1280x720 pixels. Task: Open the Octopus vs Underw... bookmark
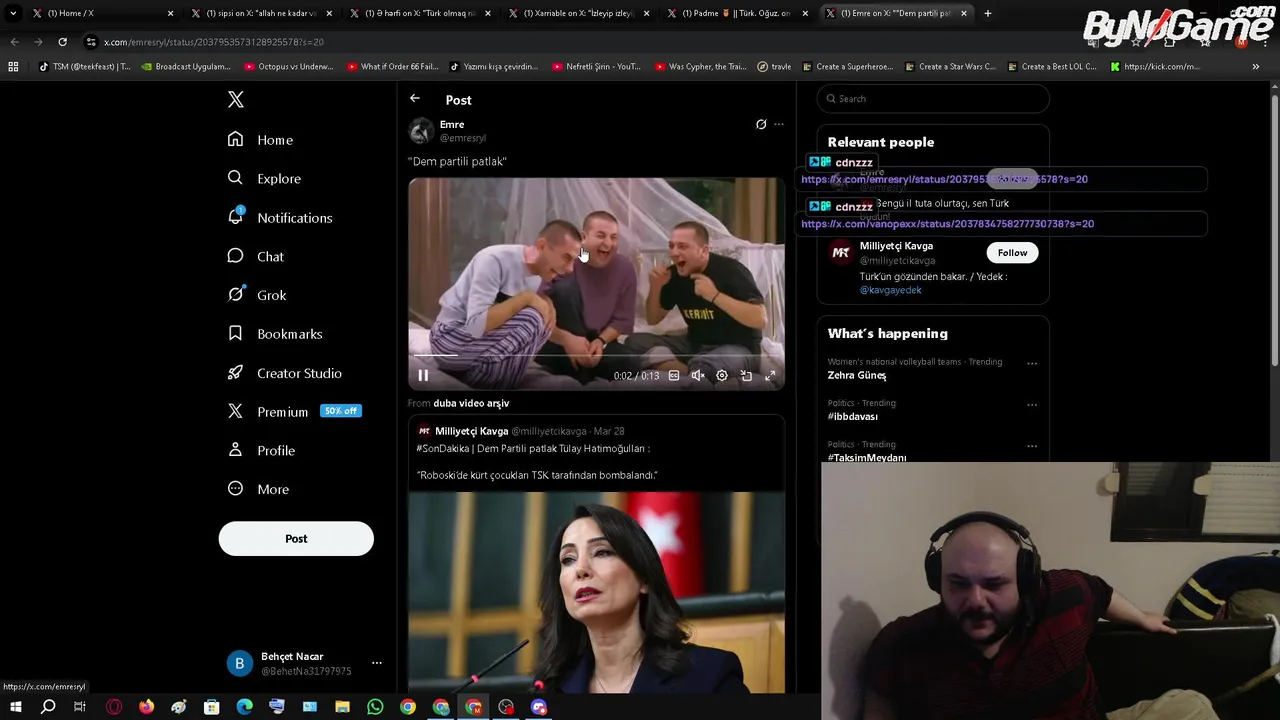[289, 67]
